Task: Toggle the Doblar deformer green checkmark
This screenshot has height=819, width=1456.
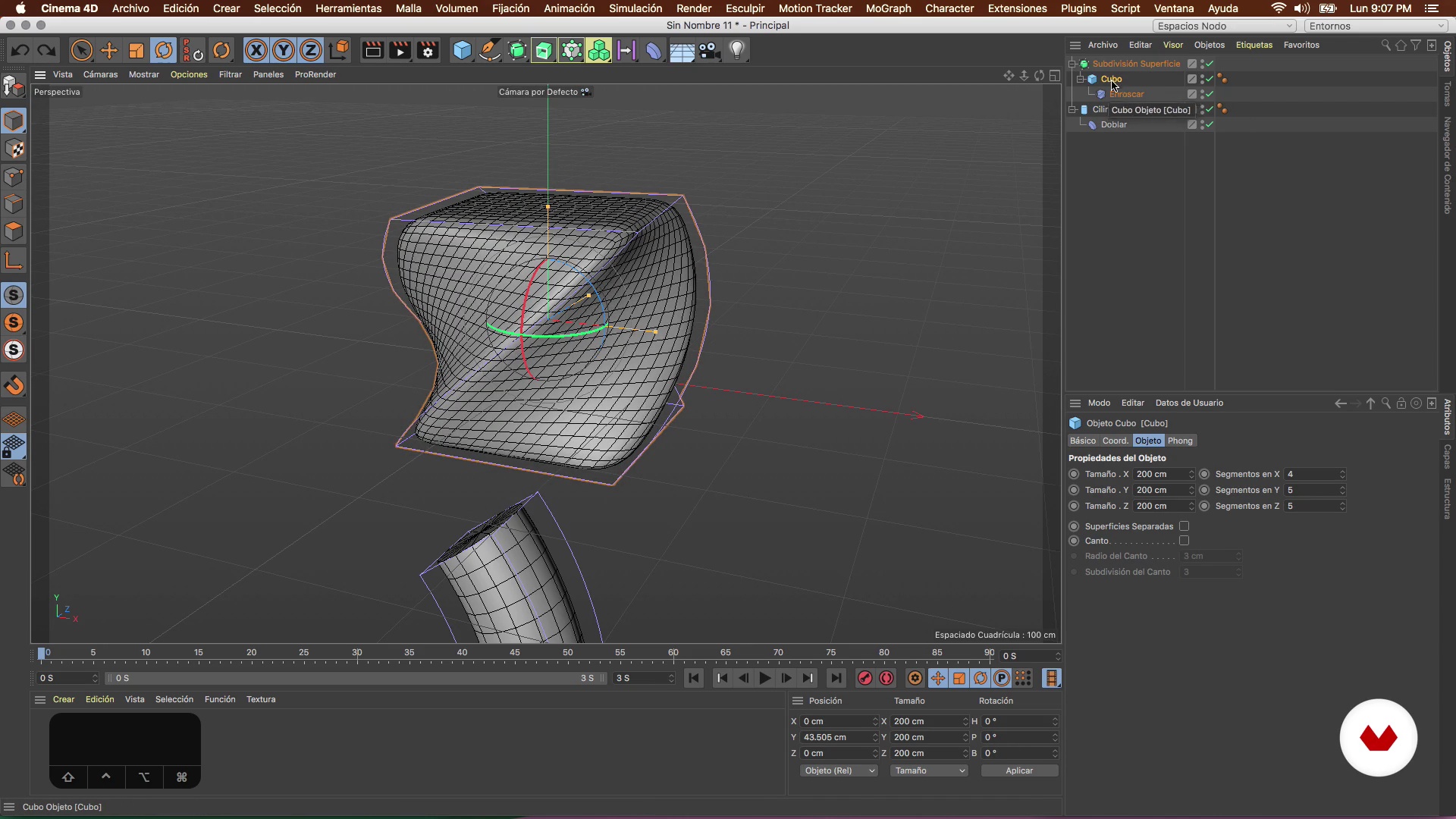Action: [x=1210, y=124]
